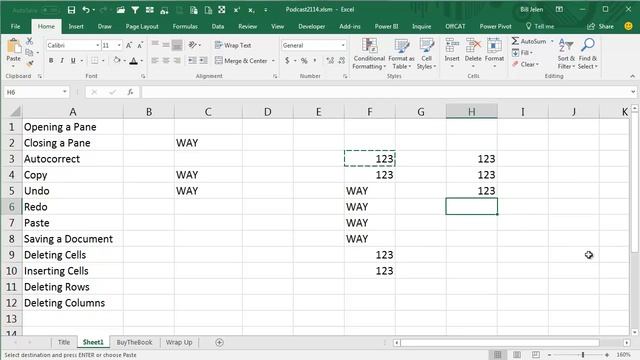This screenshot has width=640, height=360.
Task: Click column H header
Action: 471,111
